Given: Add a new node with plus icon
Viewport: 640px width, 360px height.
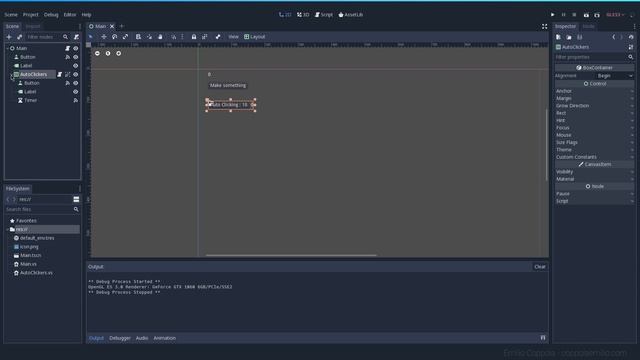Looking at the screenshot, I should (x=9, y=37).
